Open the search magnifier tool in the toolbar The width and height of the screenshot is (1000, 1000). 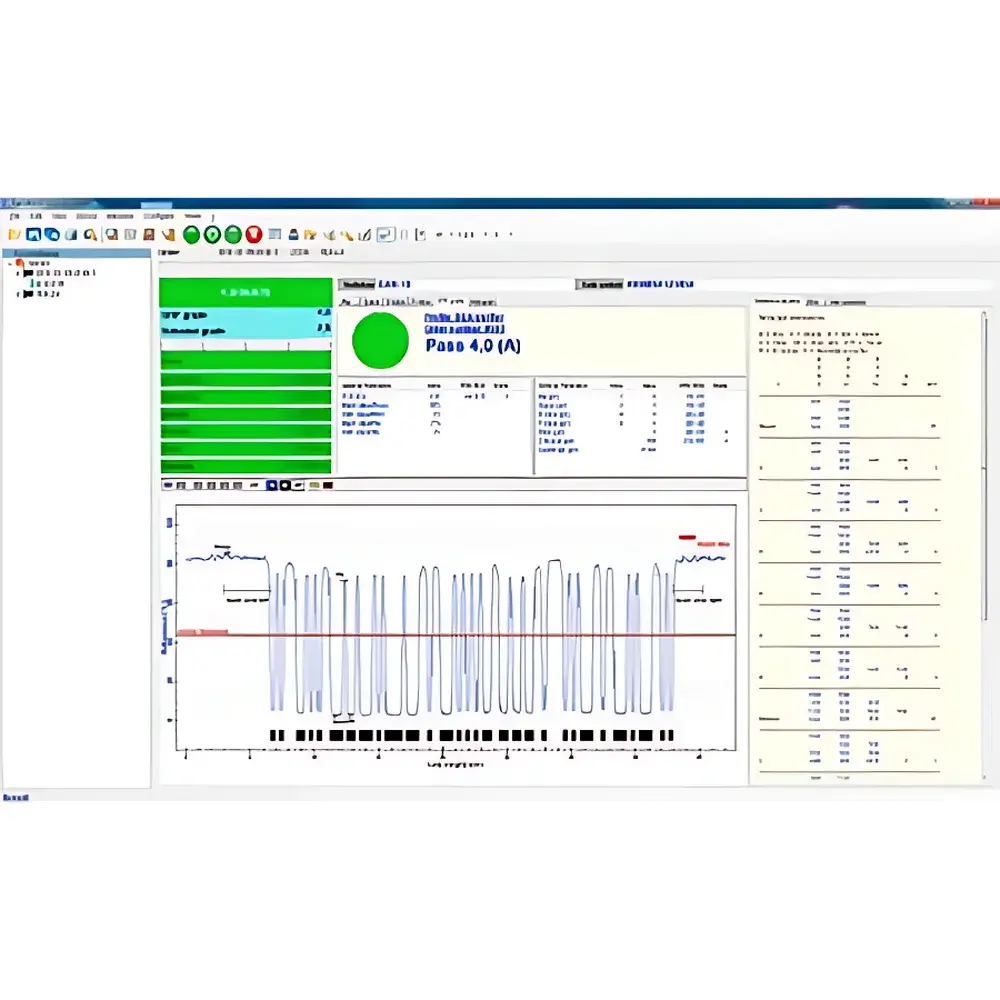click(x=91, y=234)
